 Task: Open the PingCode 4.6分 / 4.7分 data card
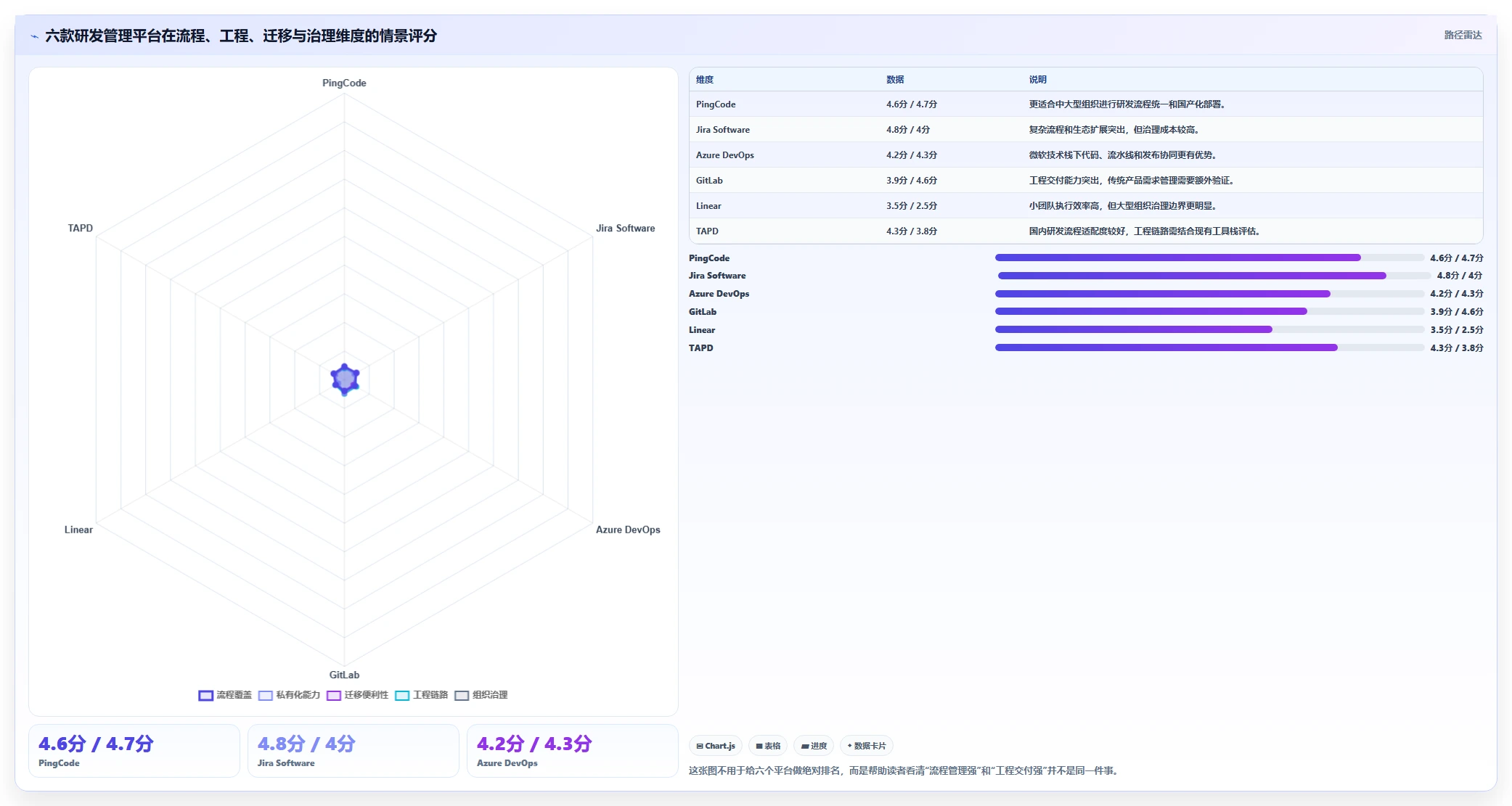[134, 751]
